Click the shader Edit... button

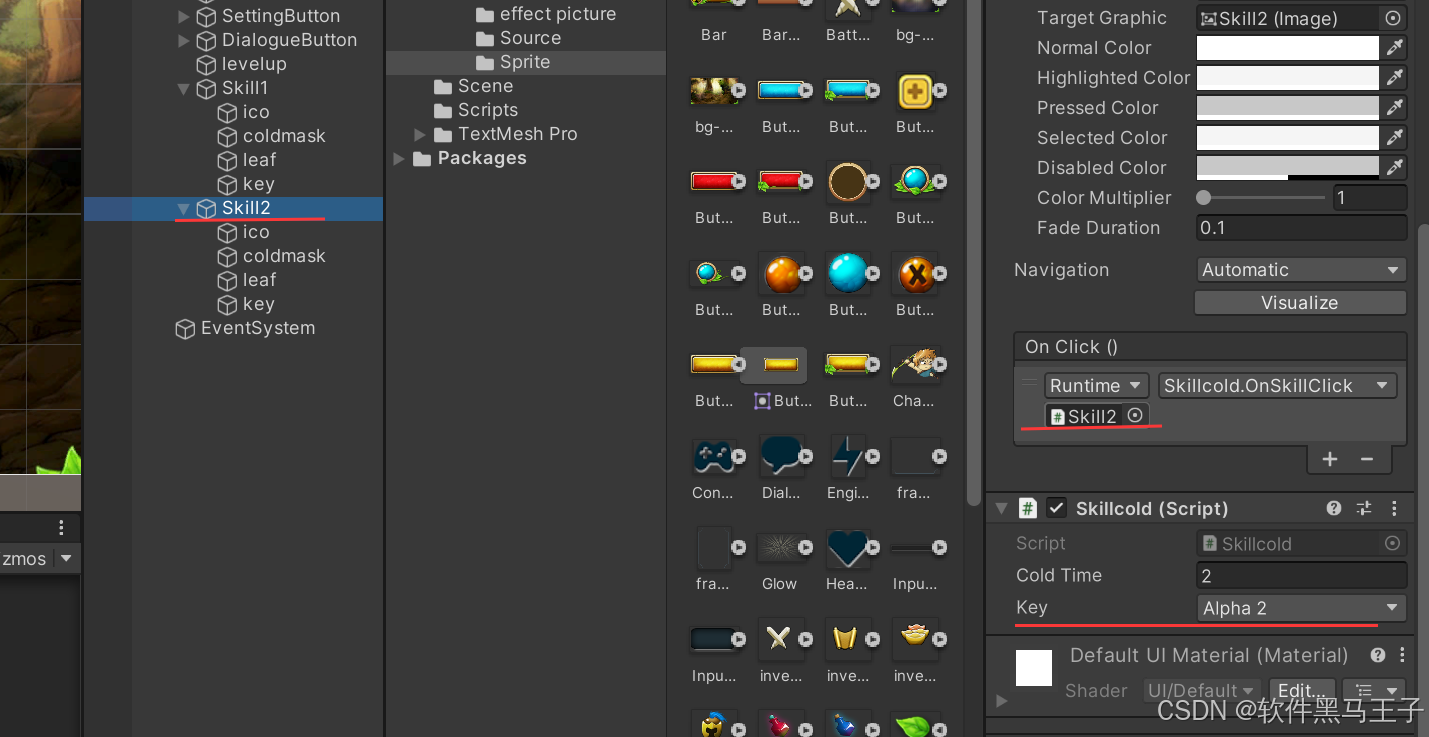pos(1302,691)
